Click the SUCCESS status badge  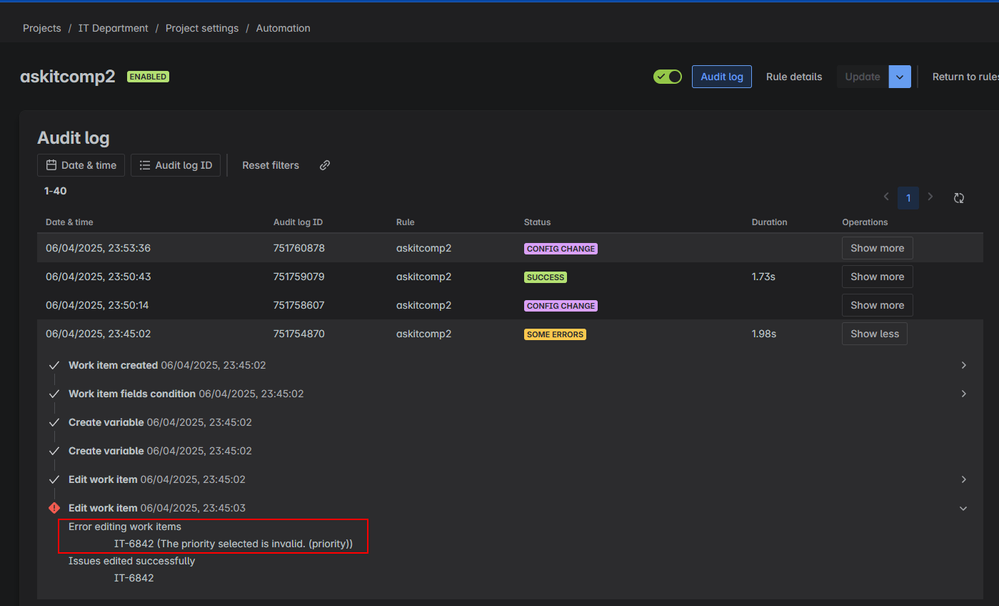(x=545, y=277)
